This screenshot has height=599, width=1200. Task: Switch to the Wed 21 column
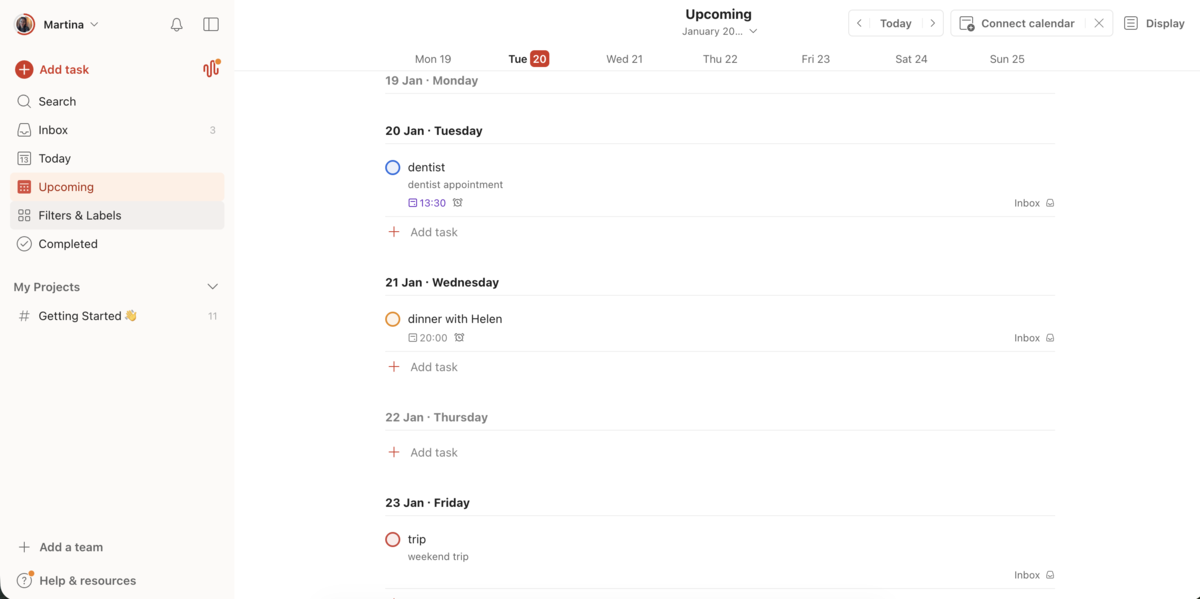coord(624,58)
